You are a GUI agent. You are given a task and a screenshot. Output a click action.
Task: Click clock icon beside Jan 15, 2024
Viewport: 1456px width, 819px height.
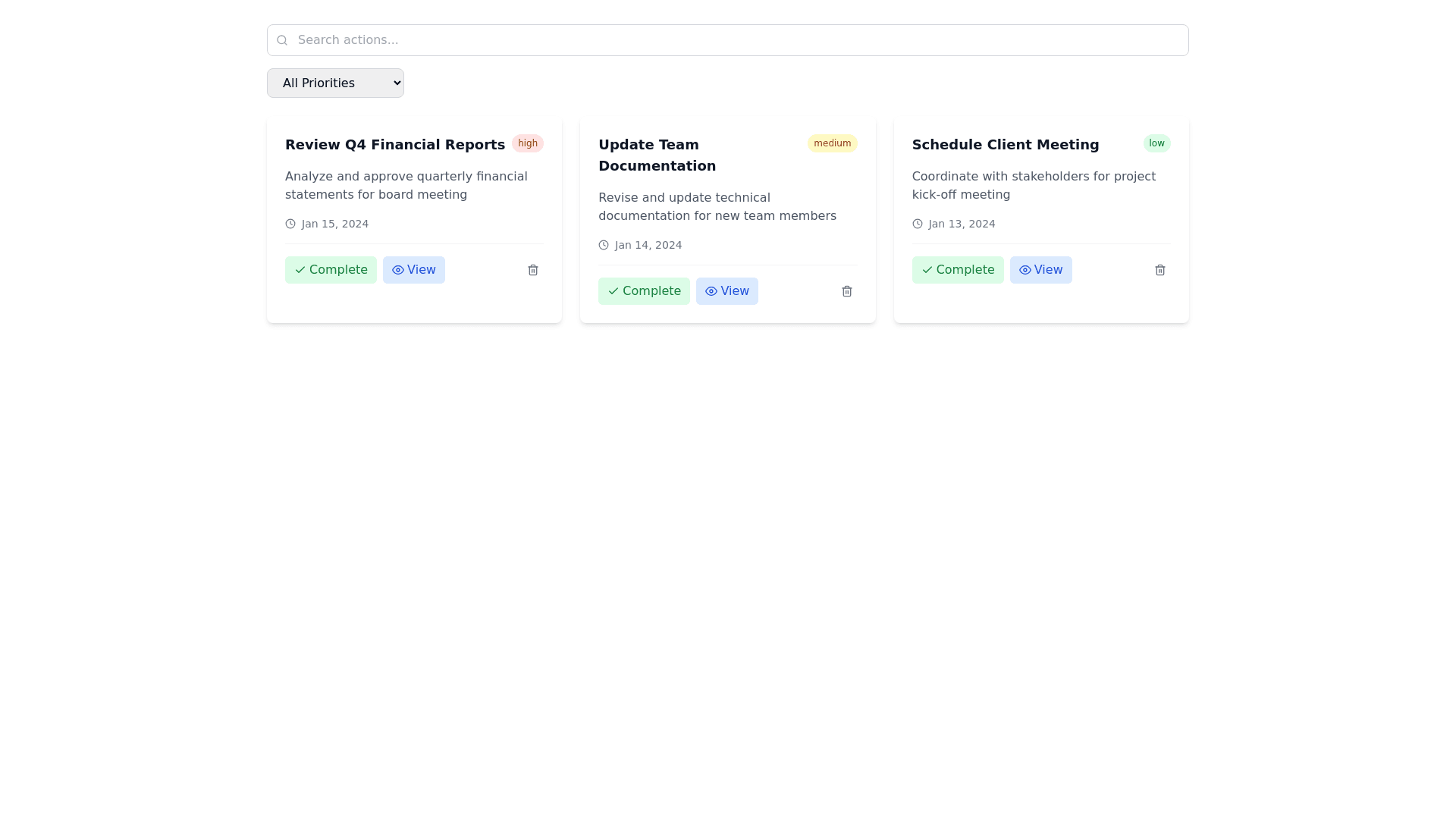tap(290, 224)
